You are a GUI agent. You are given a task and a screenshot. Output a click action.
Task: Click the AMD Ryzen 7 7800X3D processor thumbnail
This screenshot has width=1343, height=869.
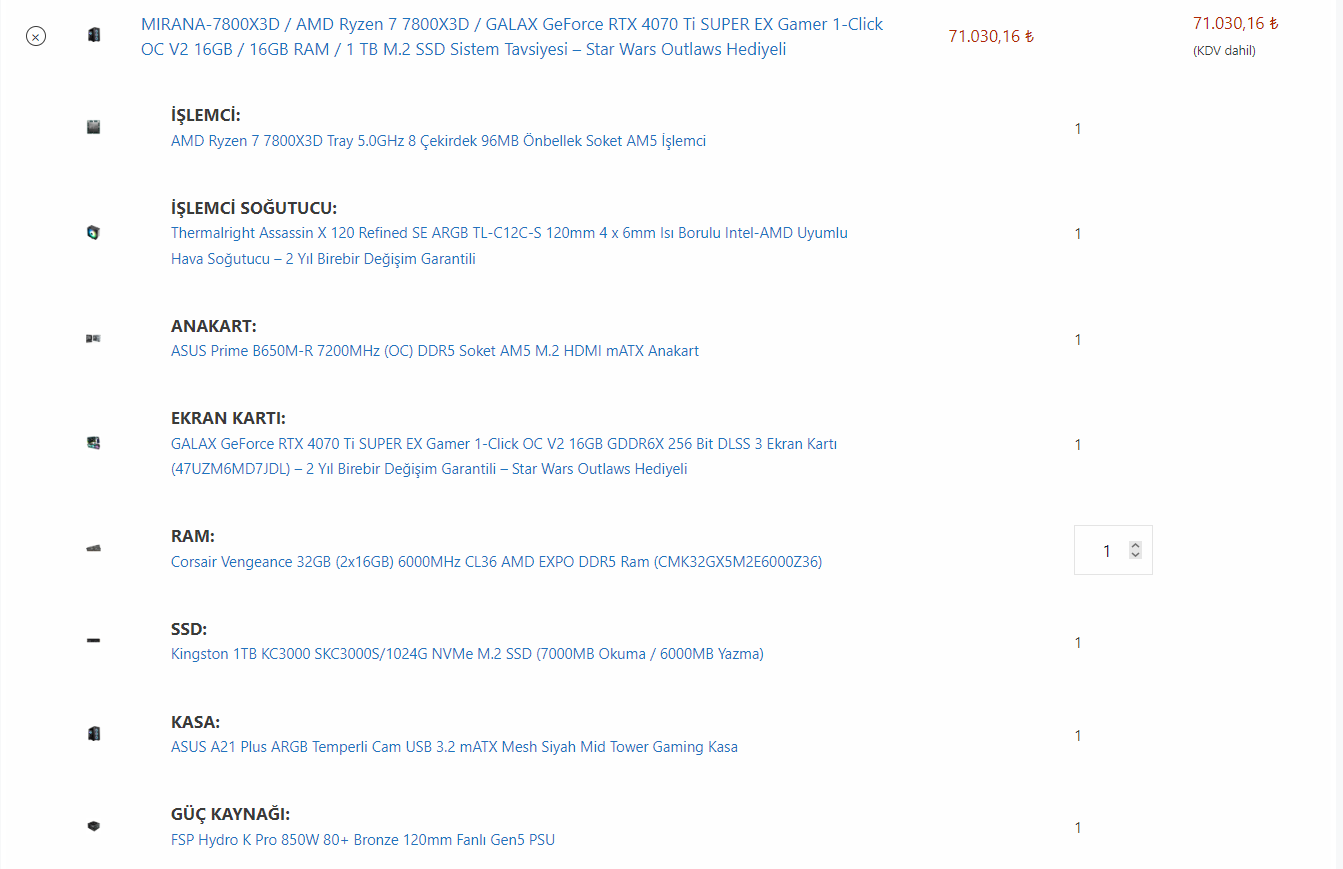(x=94, y=127)
